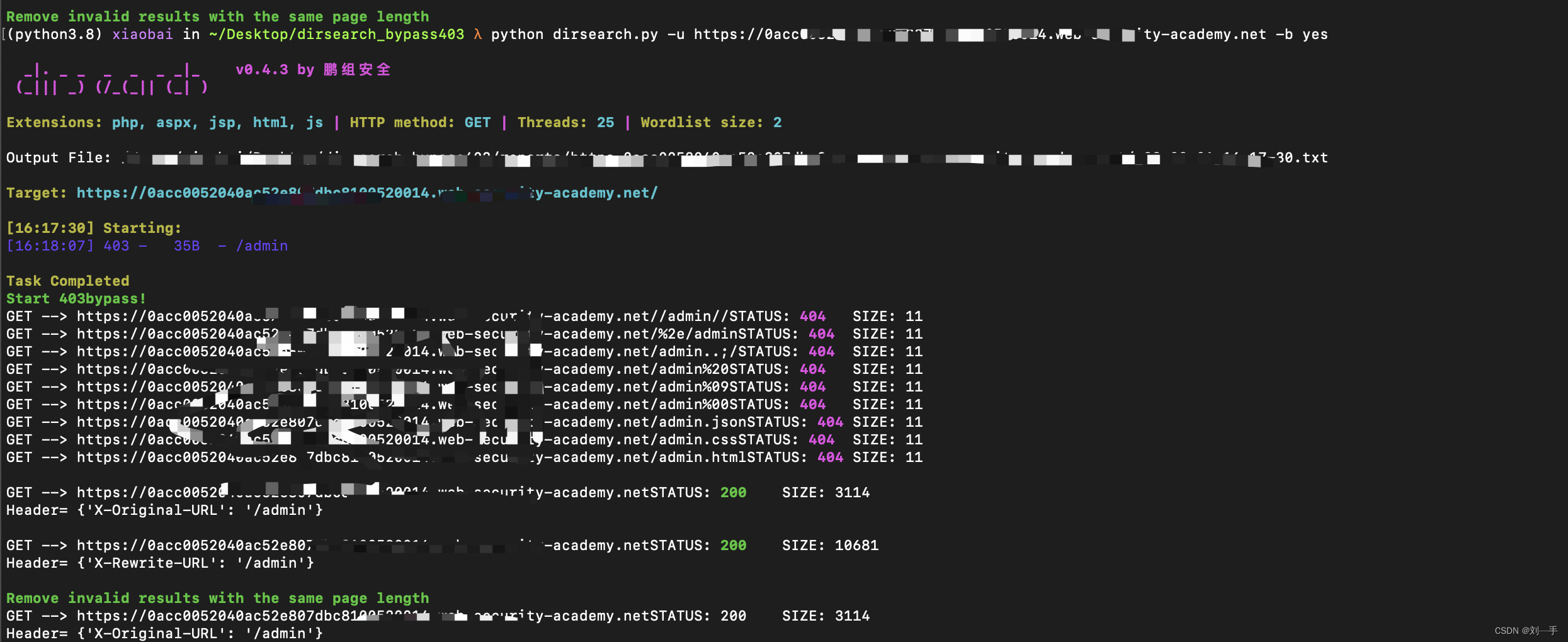Click the '[16:17:30] Starting:' line
The image size is (1568, 642).
[94, 228]
